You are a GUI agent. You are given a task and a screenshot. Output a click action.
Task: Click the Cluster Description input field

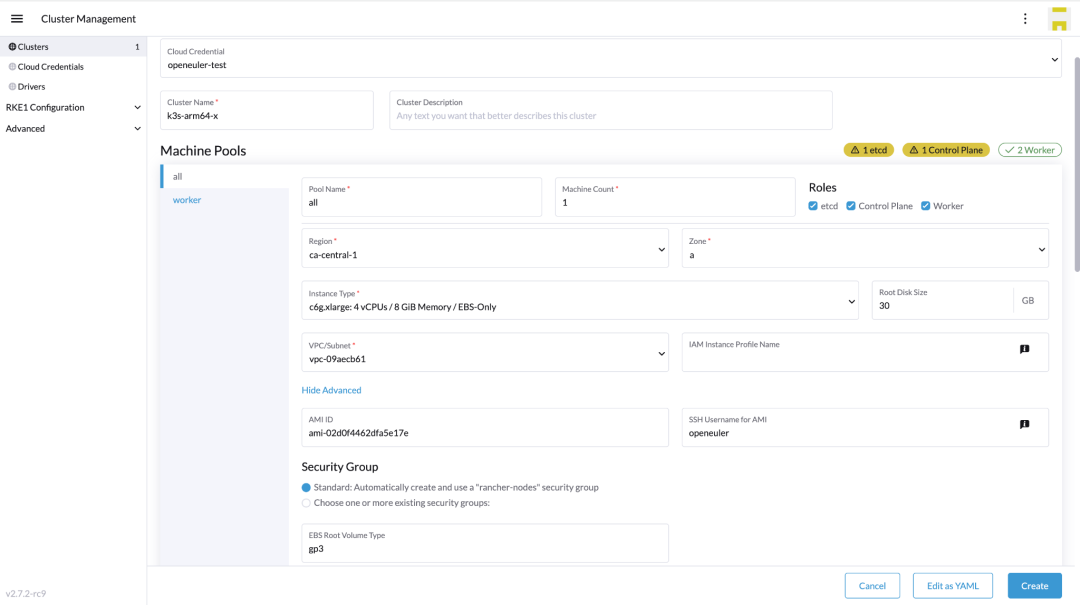610,115
